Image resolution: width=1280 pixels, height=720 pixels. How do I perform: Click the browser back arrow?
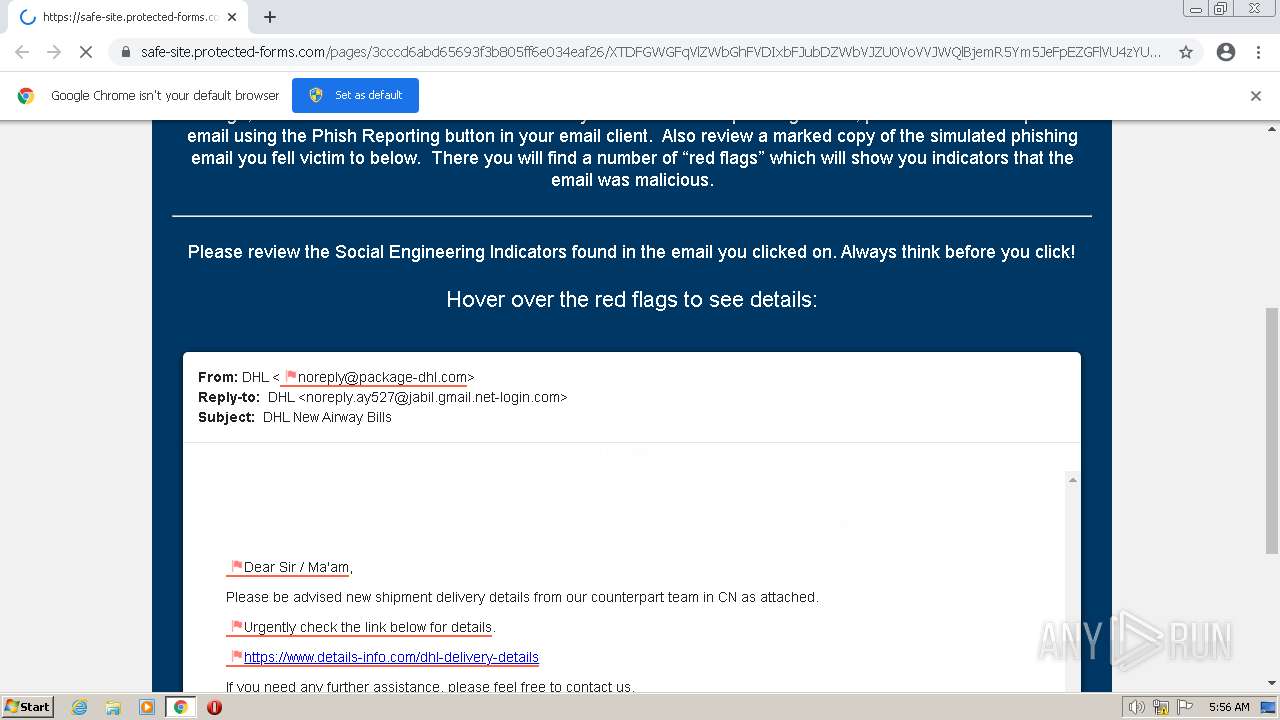click(22, 52)
